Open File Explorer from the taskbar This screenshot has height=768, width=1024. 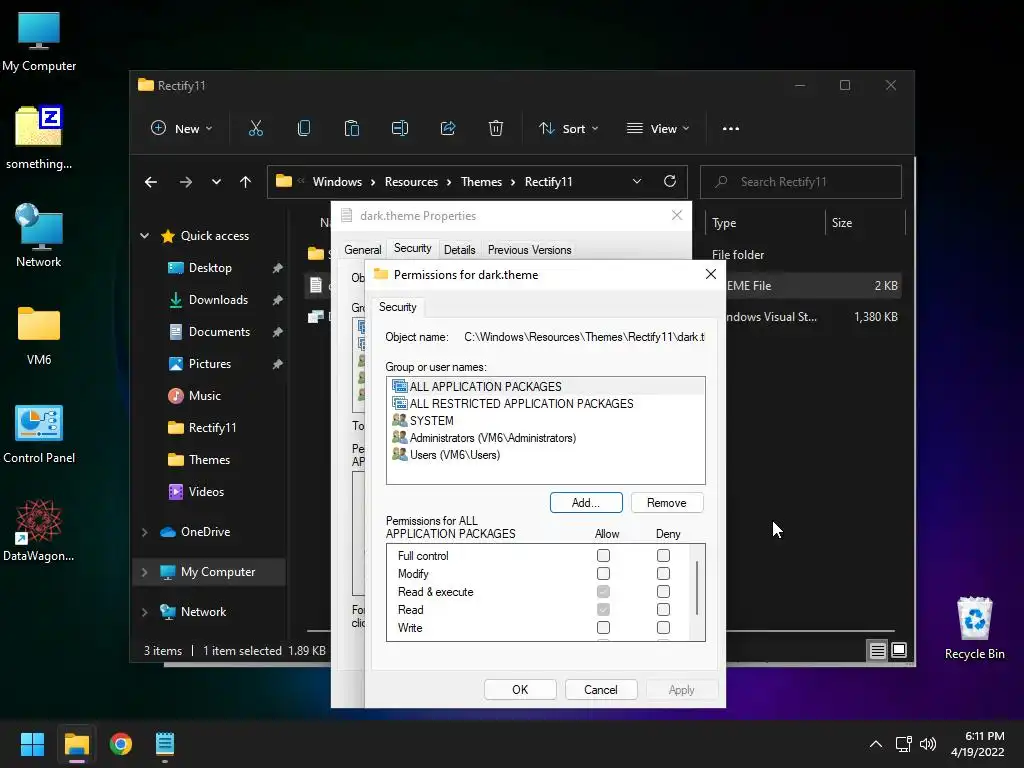pyautogui.click(x=76, y=744)
